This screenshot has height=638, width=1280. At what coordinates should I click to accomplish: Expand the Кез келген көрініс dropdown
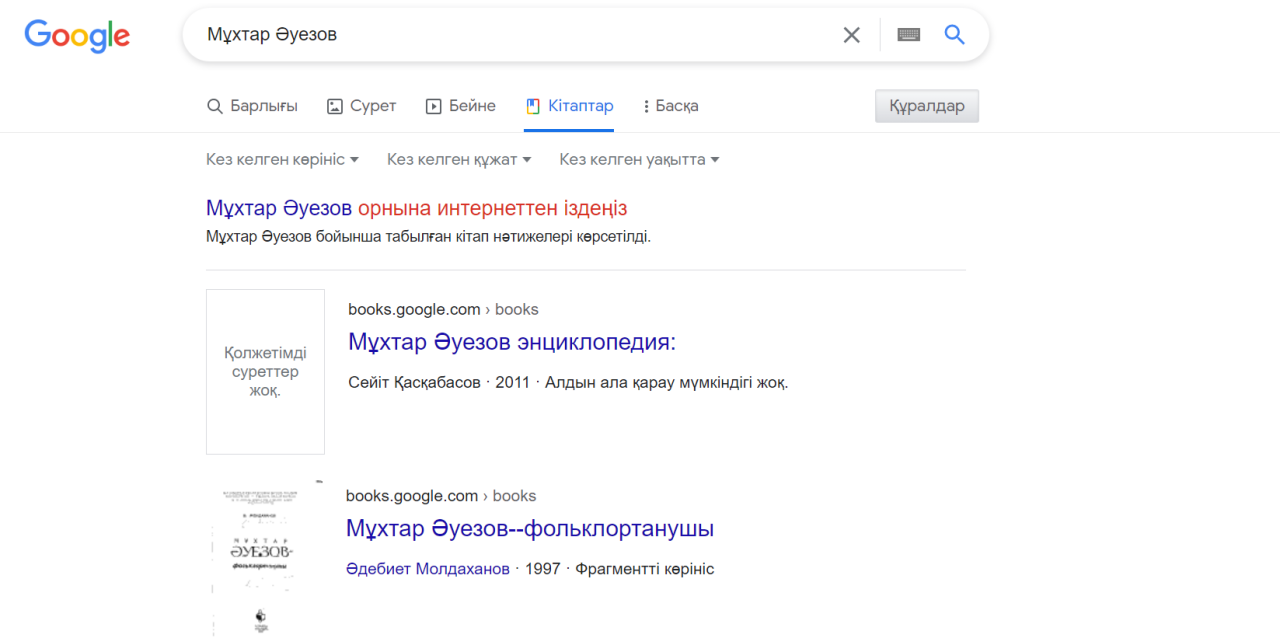tap(282, 160)
